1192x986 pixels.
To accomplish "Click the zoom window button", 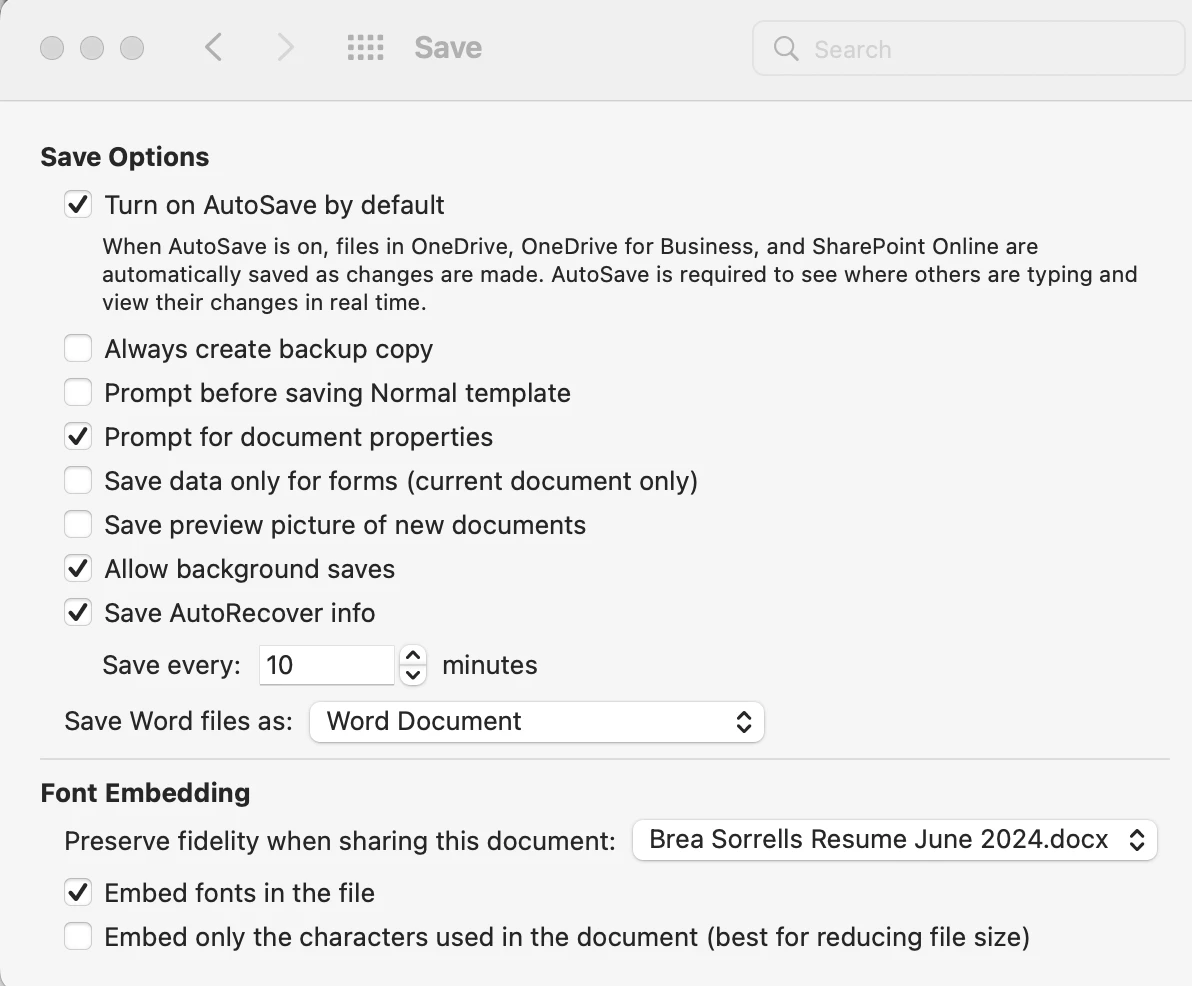I will coord(132,48).
